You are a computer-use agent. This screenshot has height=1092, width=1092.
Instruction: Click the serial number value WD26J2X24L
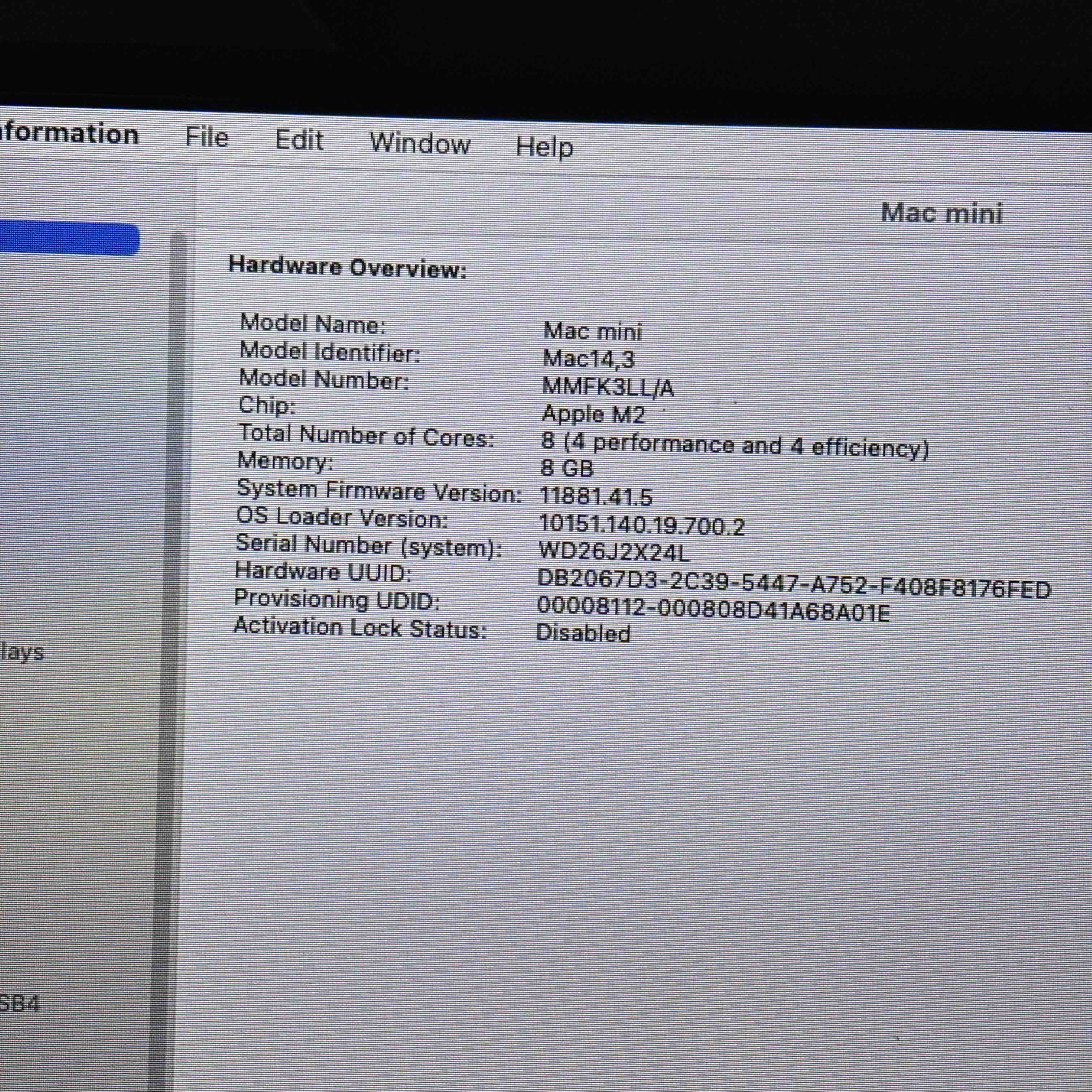tap(614, 551)
